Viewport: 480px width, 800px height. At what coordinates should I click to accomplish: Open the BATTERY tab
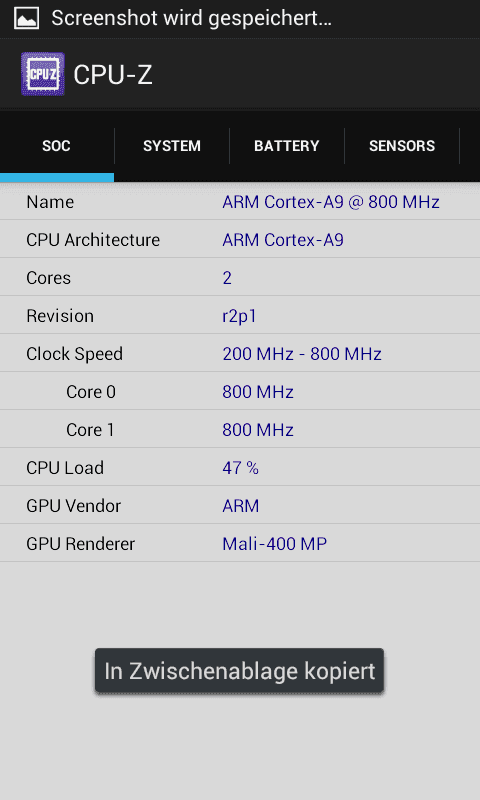pos(287,146)
